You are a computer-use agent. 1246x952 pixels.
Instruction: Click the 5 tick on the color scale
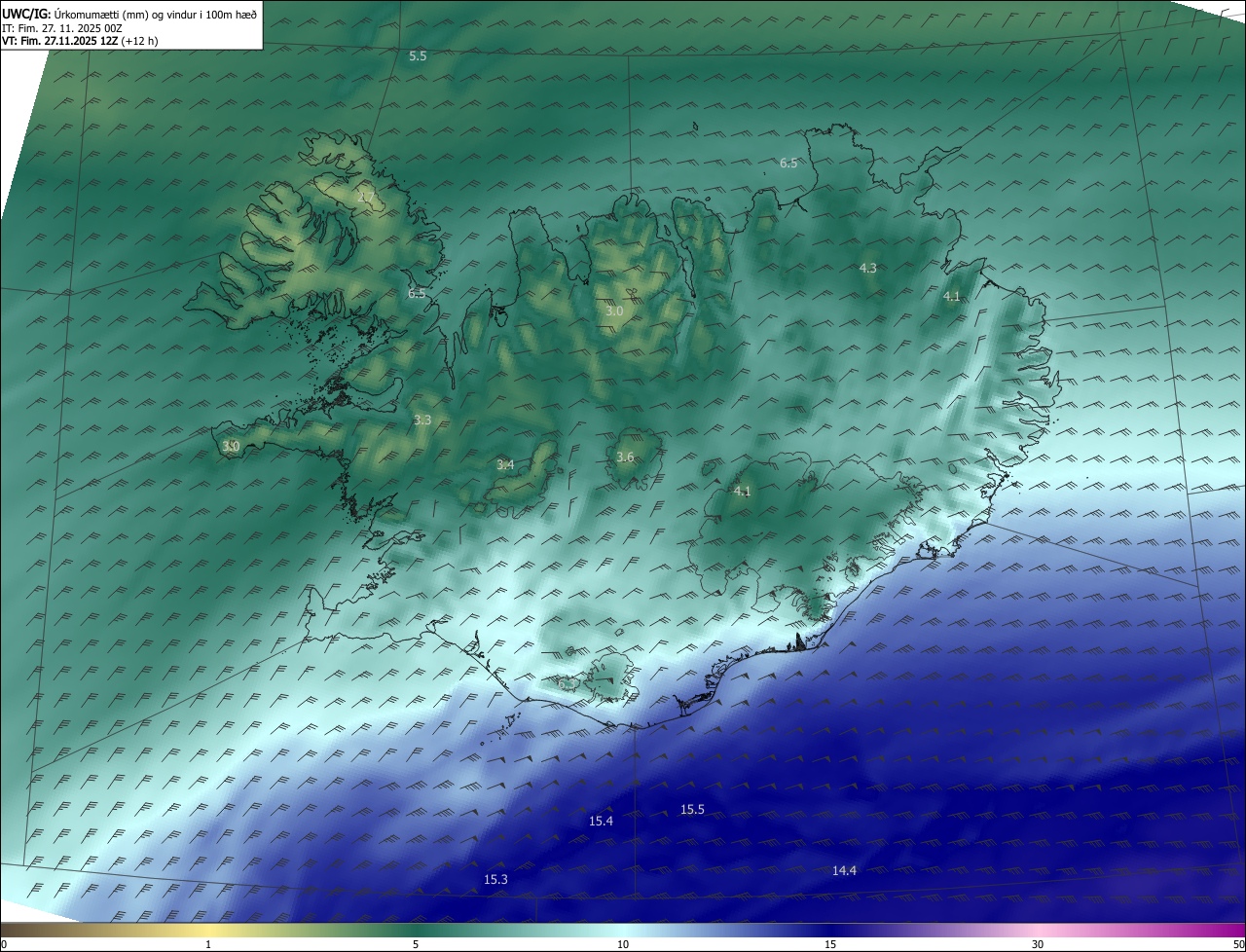click(416, 944)
